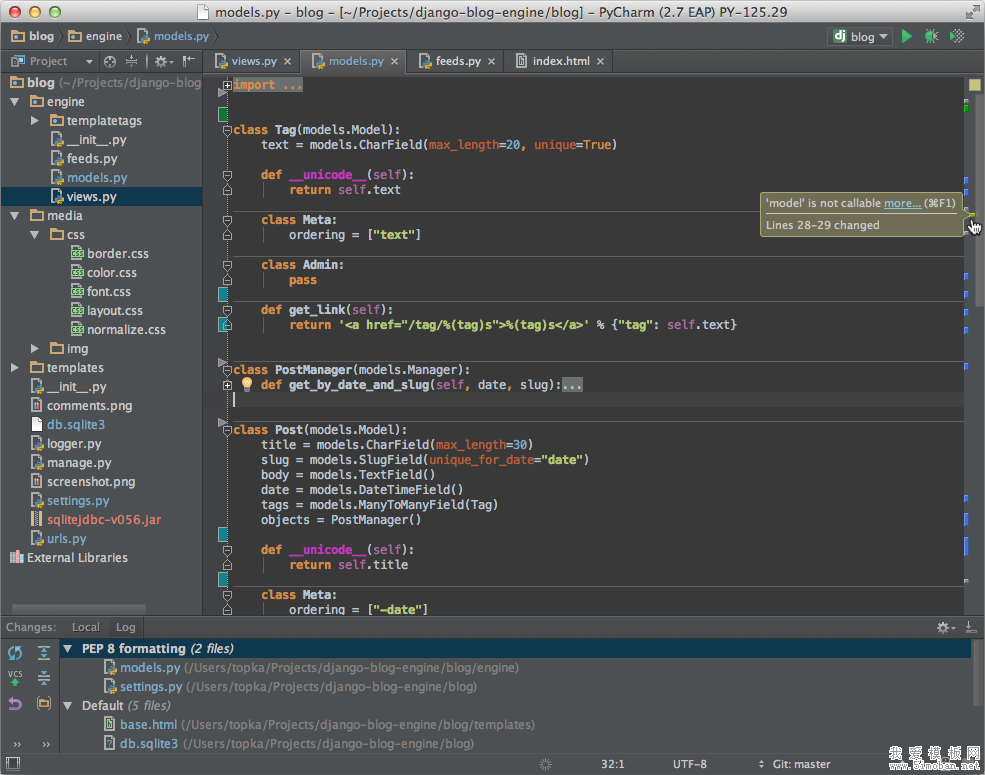Viewport: 985px width, 775px height.
Task: Open the Log tab in Changes panel
Action: 125,627
